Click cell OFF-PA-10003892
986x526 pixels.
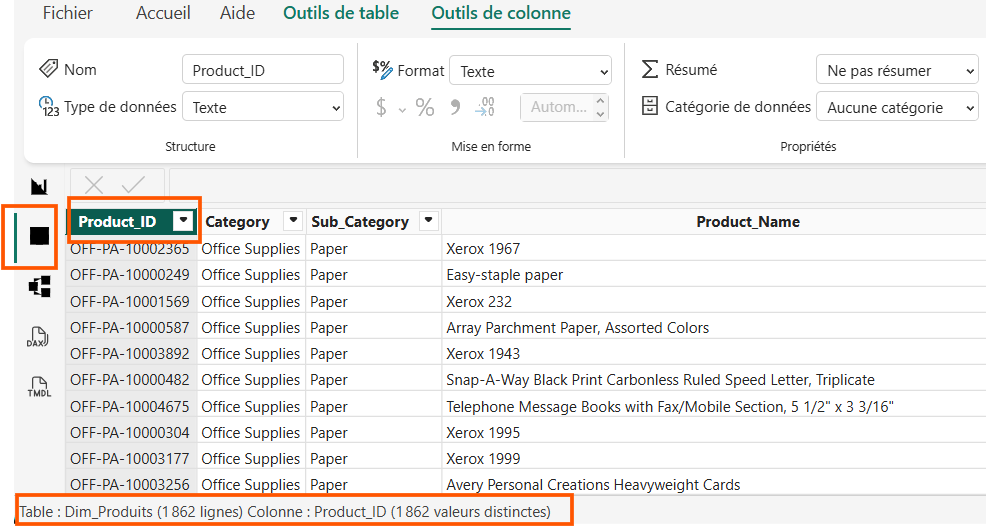(130, 354)
